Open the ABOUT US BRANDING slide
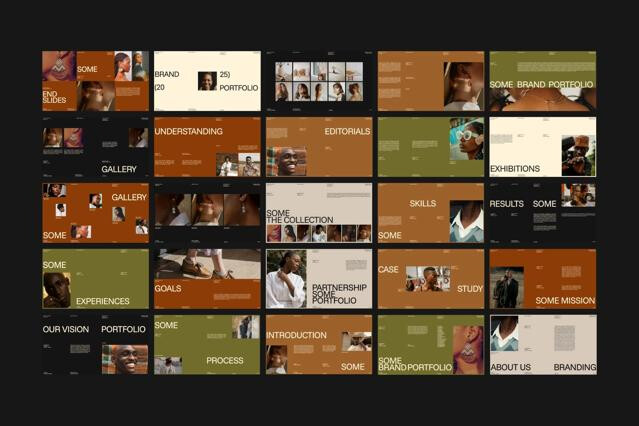Screen dimensions: 639x426 [543, 344]
